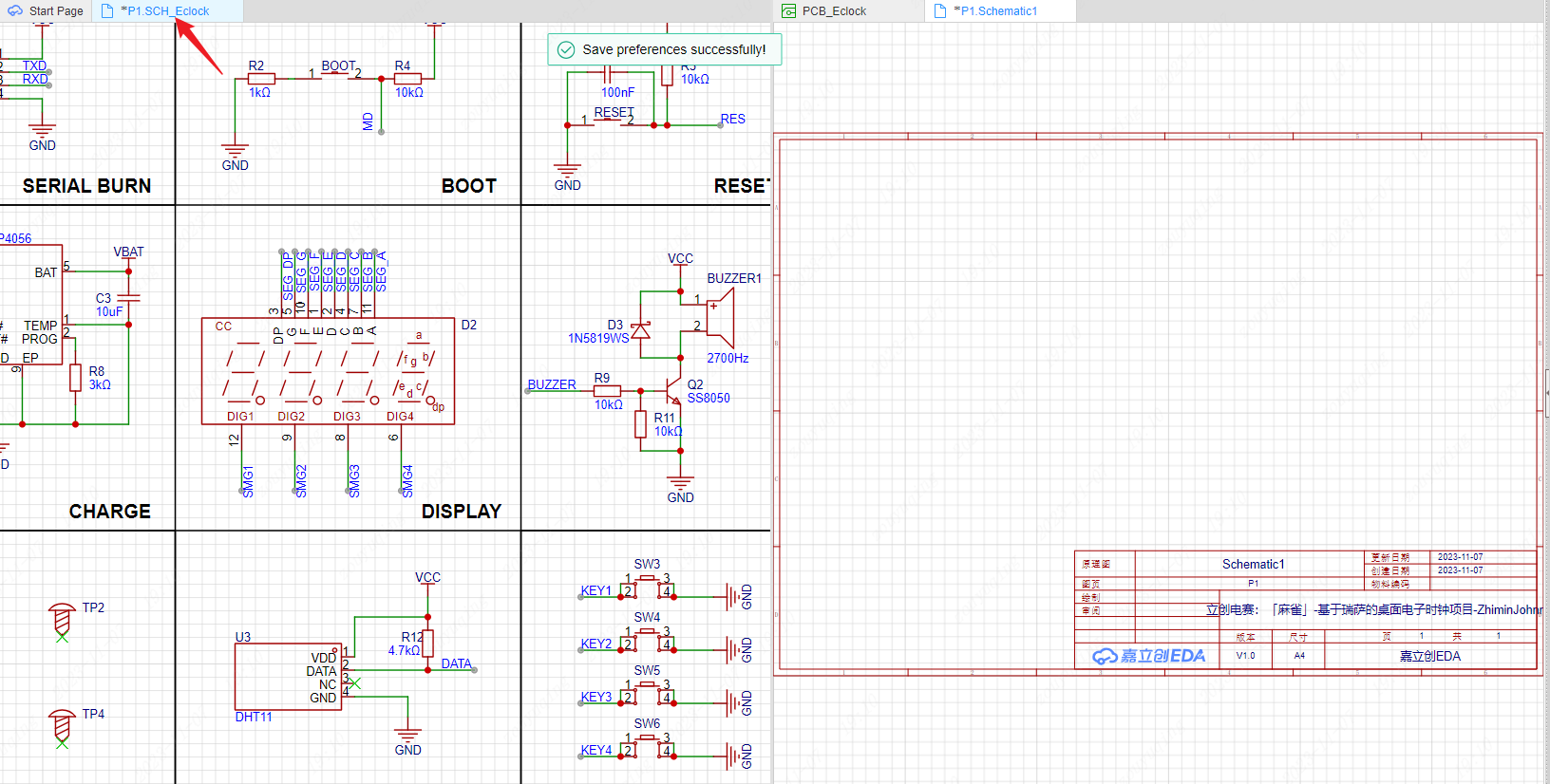This screenshot has width=1550, height=784.
Task: Click the A4 size cell in title block
Action: (x=1299, y=655)
